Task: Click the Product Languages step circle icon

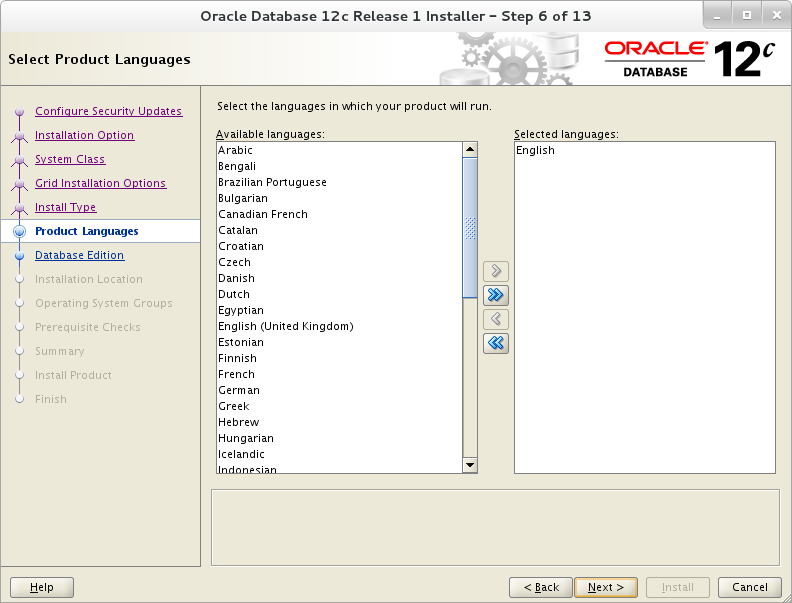Action: (x=20, y=231)
